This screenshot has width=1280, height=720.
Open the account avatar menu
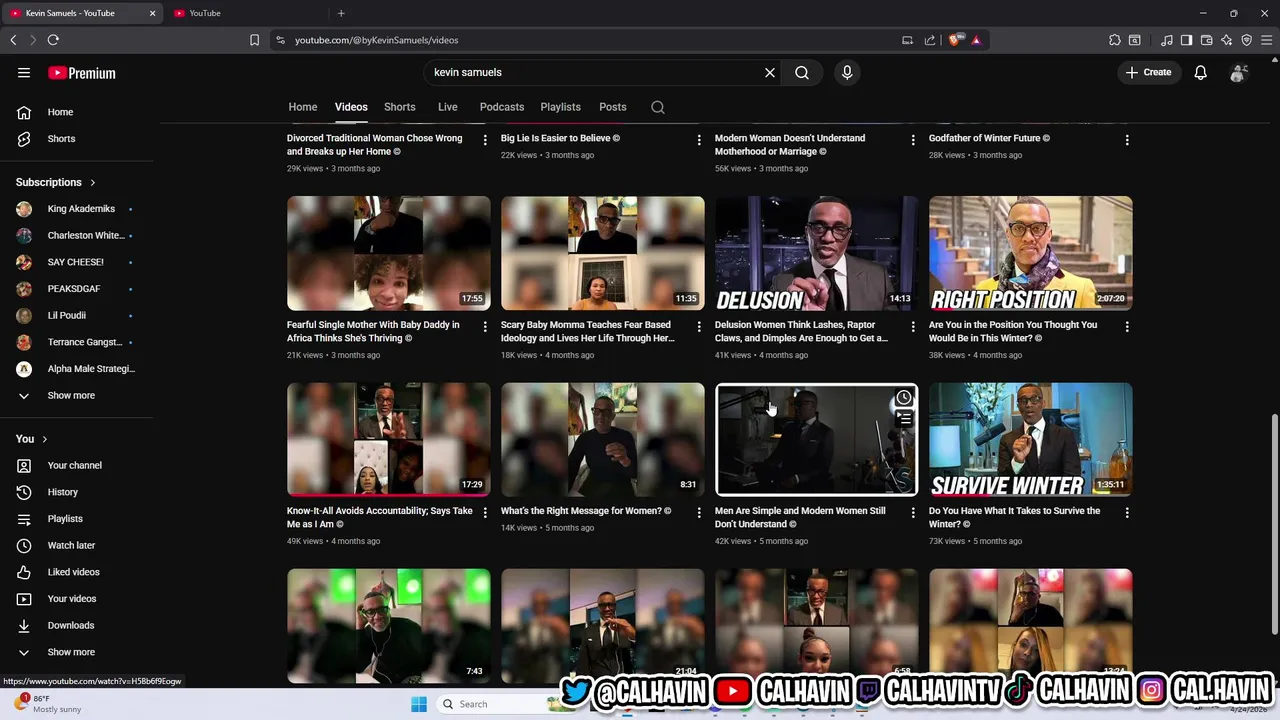[x=1238, y=72]
